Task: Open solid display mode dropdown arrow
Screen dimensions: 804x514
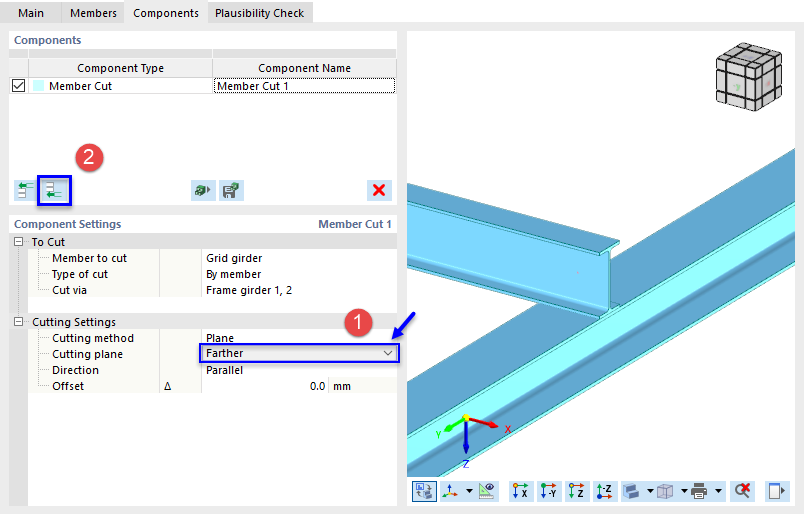Action: pyautogui.click(x=650, y=491)
